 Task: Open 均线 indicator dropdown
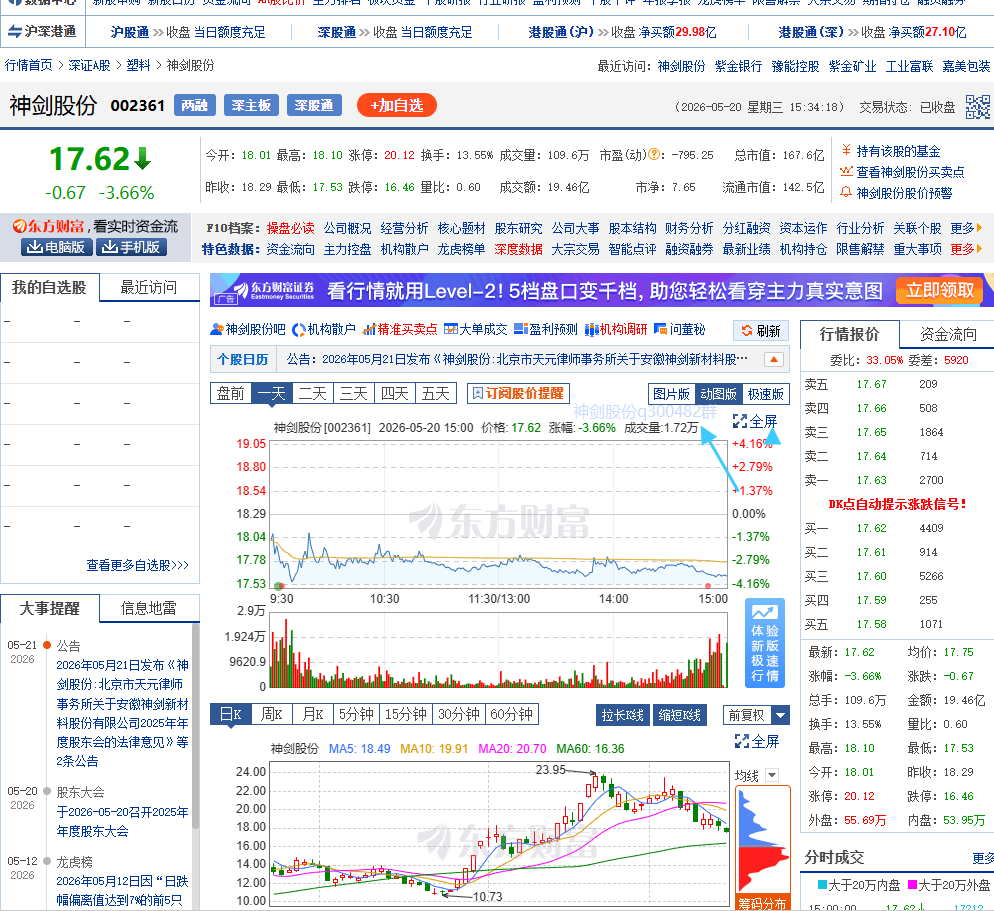coord(772,775)
